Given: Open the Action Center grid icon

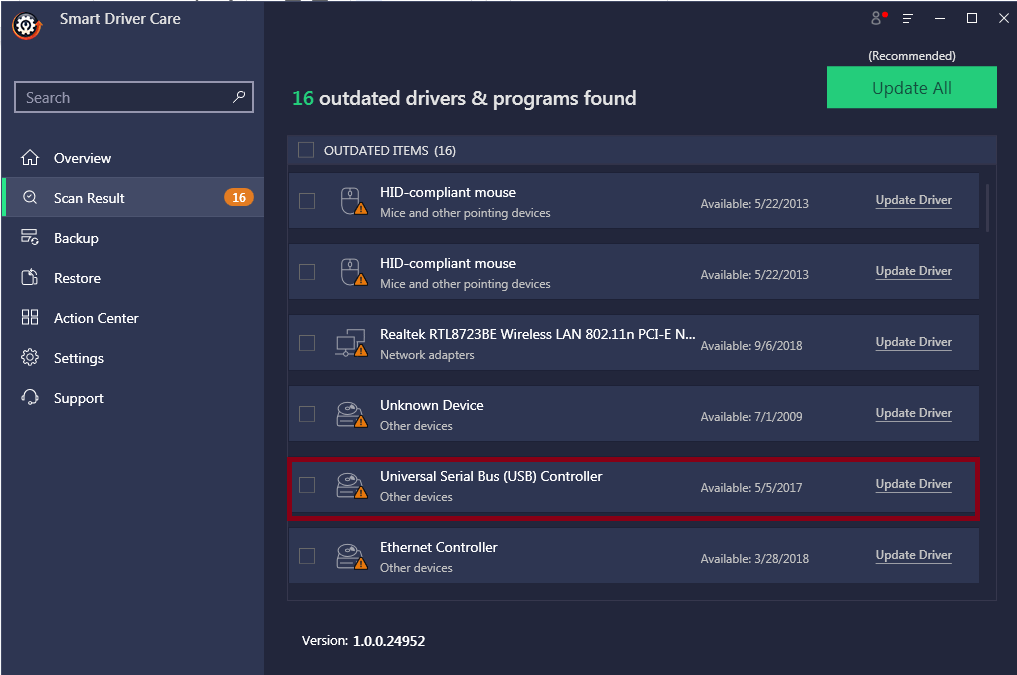Looking at the screenshot, I should pos(31,317).
